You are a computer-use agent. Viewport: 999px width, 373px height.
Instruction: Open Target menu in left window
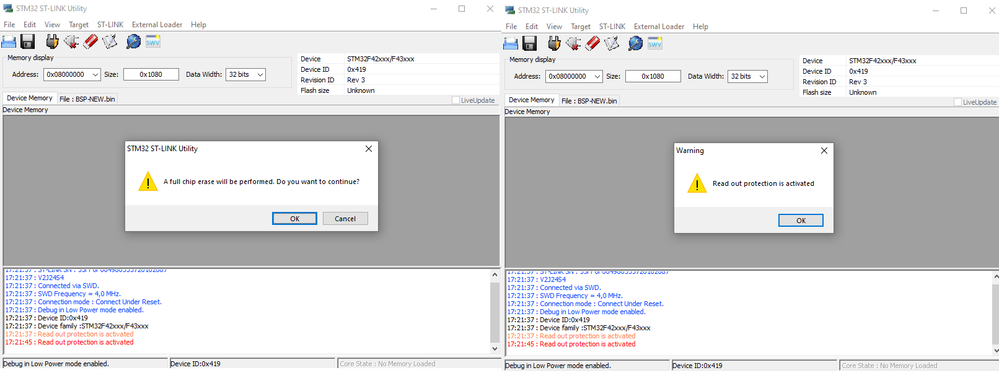tap(79, 25)
